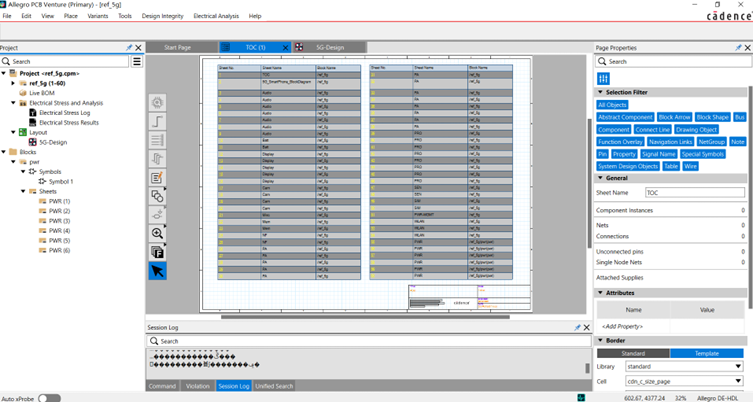753x402 pixels.
Task: Close the Page Properties panel
Action: click(748, 48)
